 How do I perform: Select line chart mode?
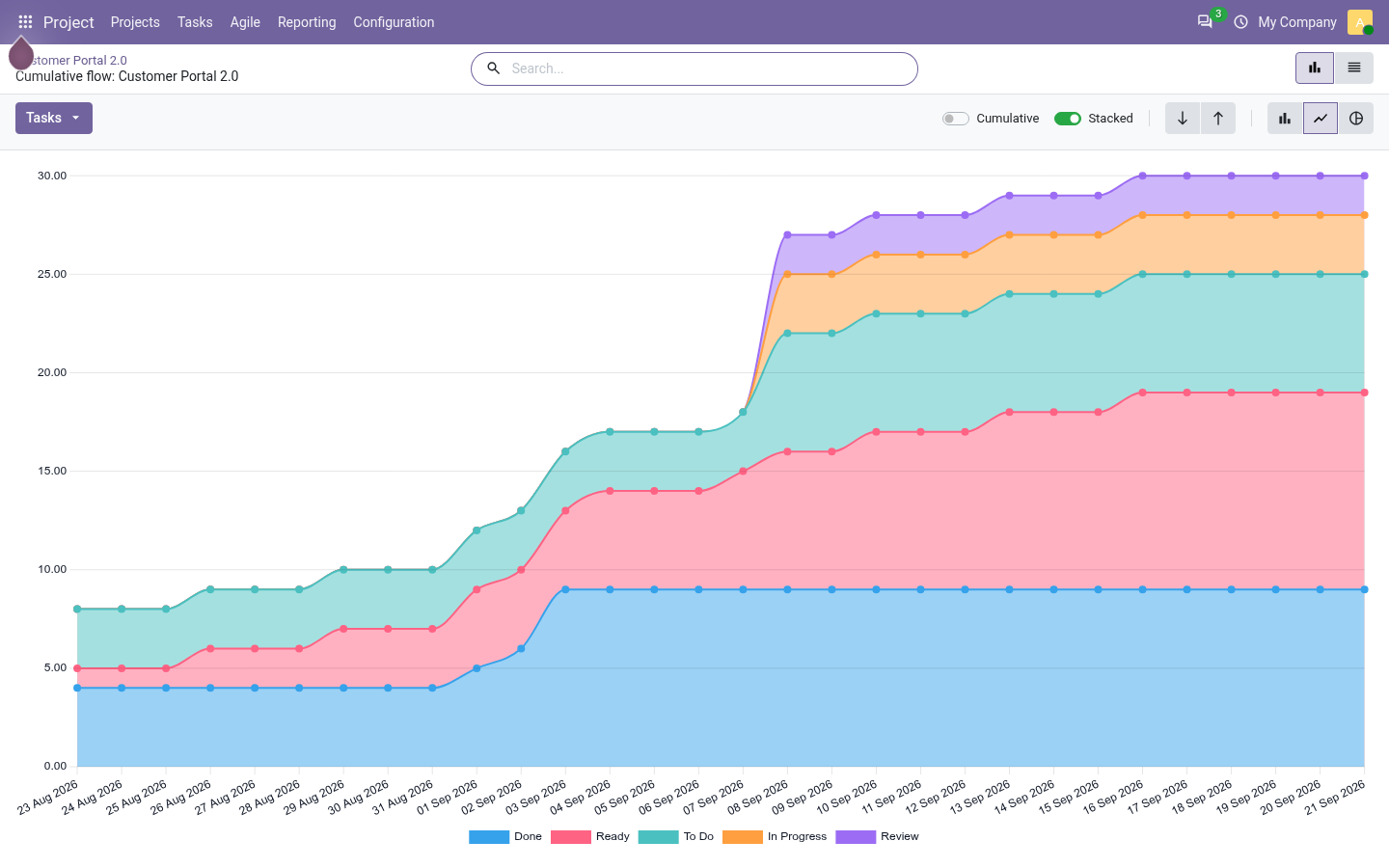click(x=1321, y=119)
